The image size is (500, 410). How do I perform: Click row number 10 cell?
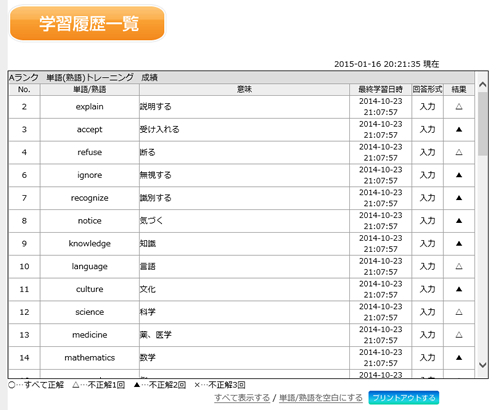(x=24, y=266)
